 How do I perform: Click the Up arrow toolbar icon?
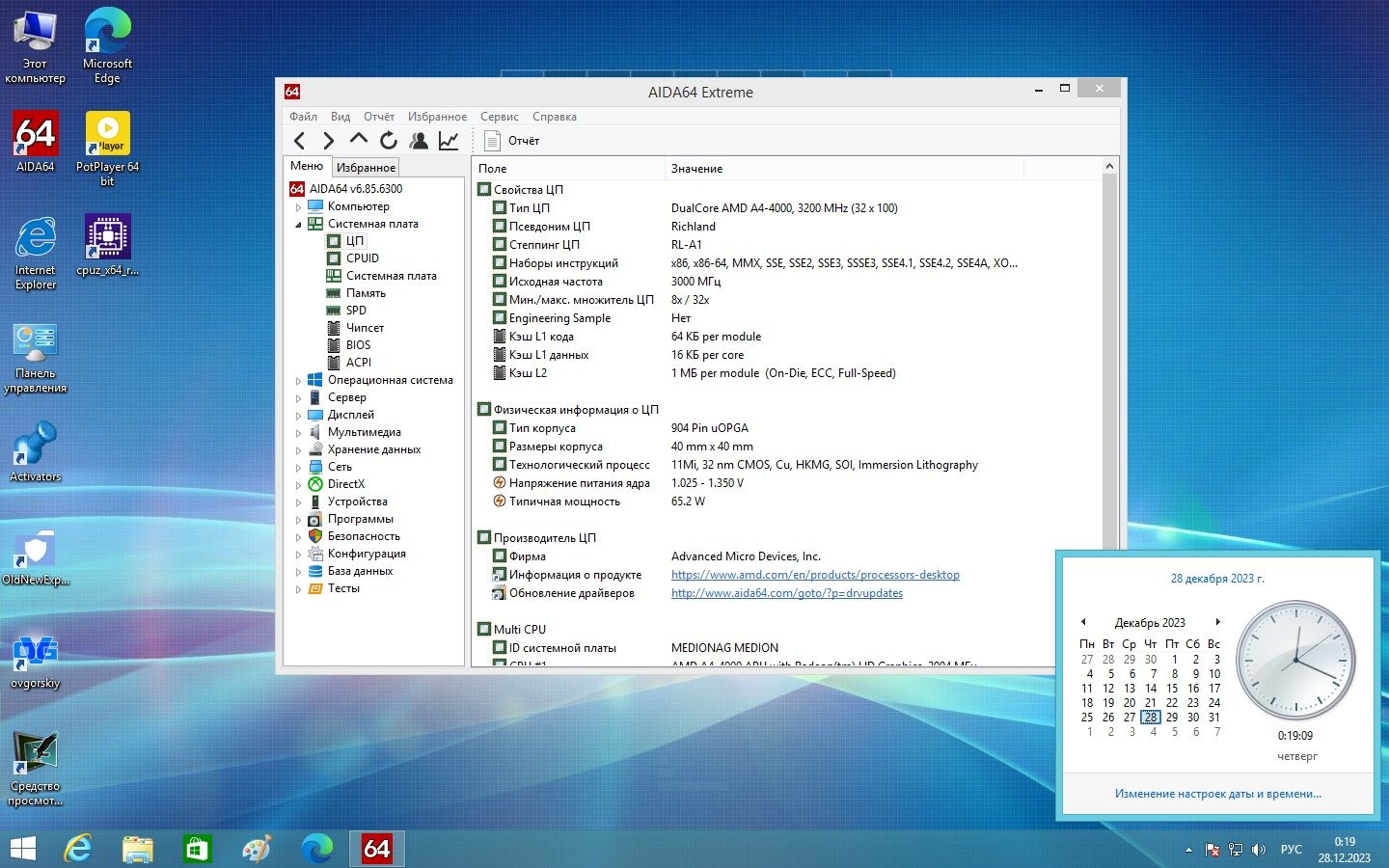358,139
